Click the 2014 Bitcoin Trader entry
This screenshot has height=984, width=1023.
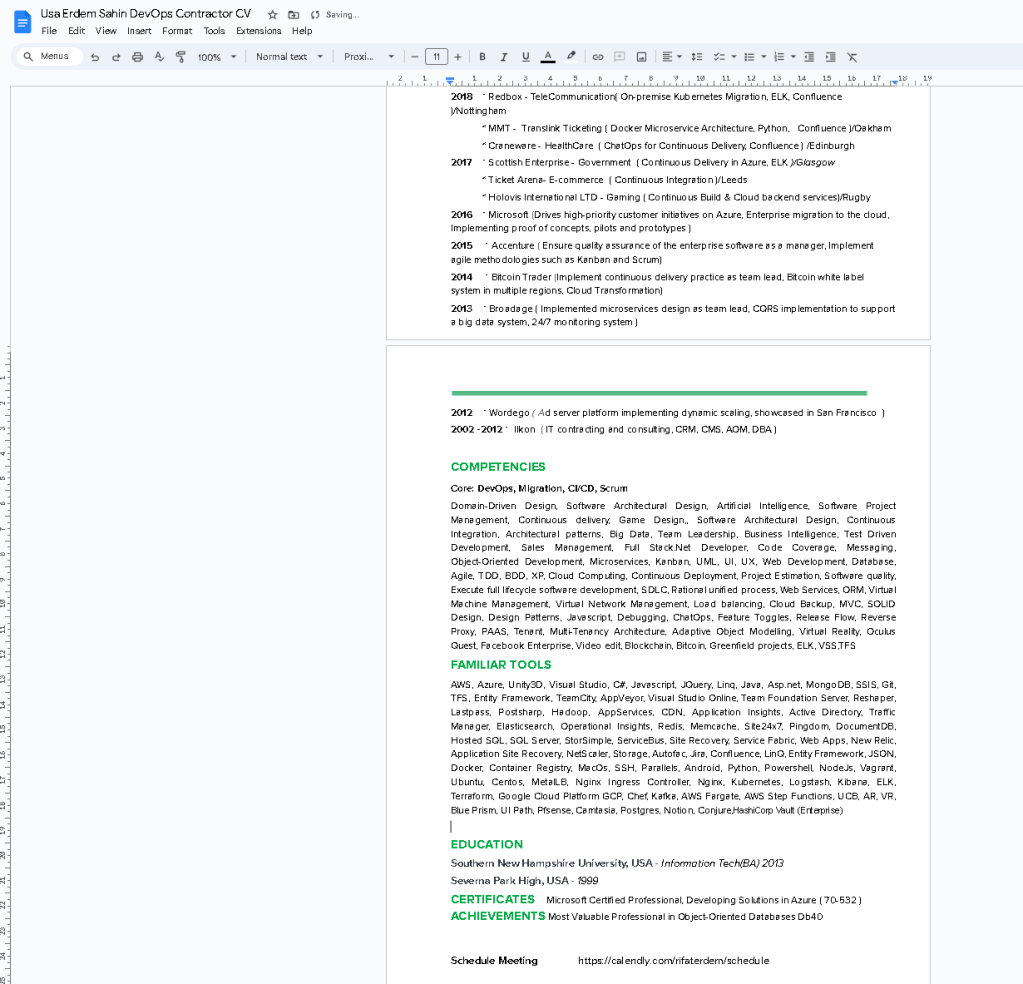pyautogui.click(x=658, y=284)
